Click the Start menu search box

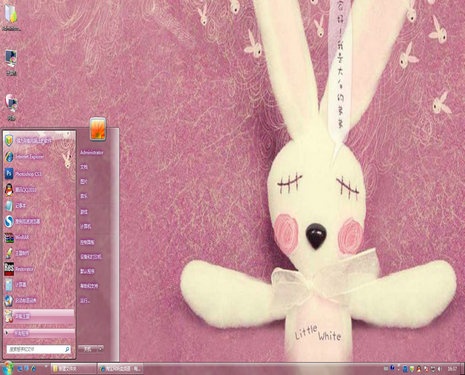[x=39, y=349]
